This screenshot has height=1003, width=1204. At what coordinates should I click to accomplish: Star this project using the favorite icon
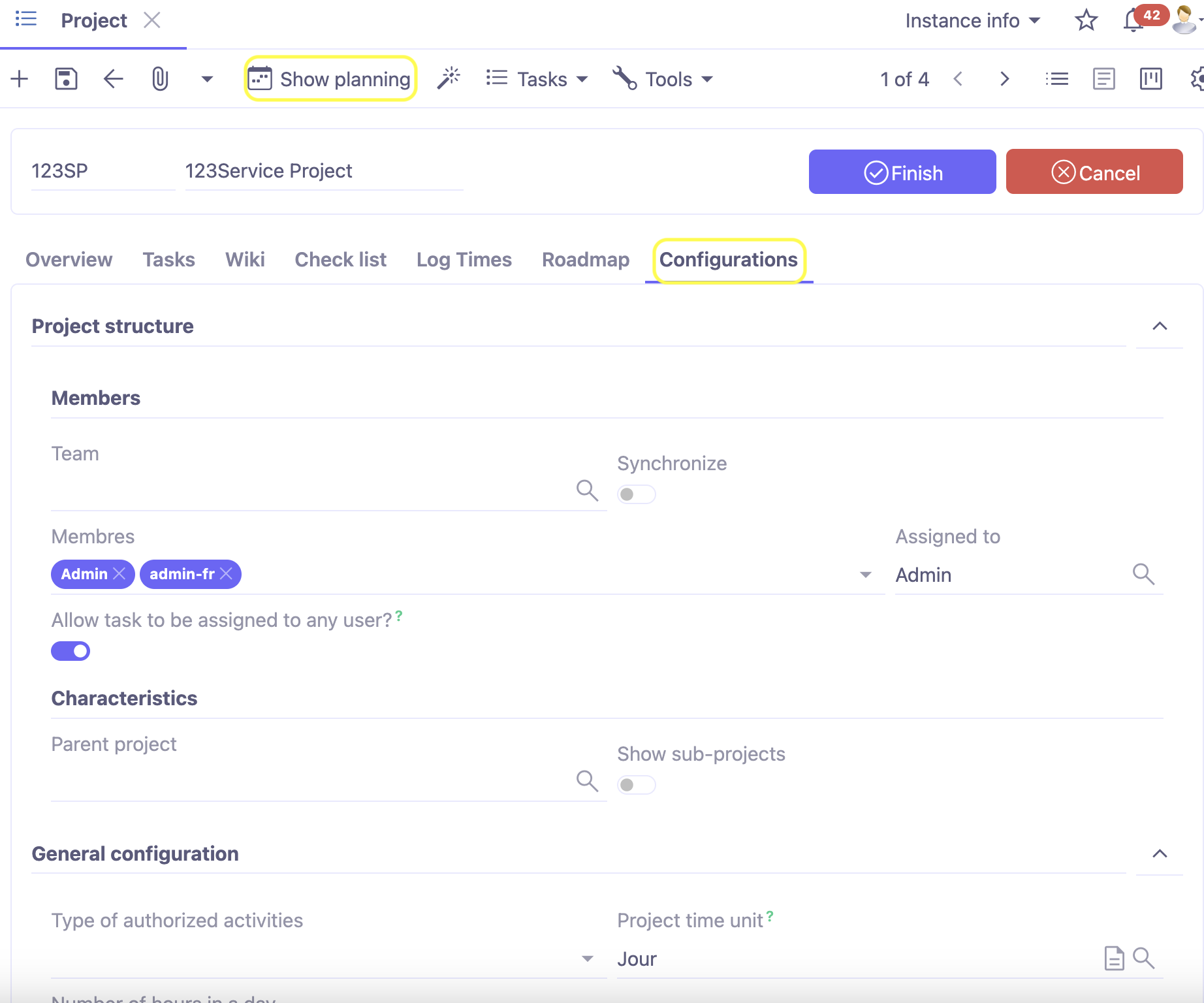(x=1086, y=20)
